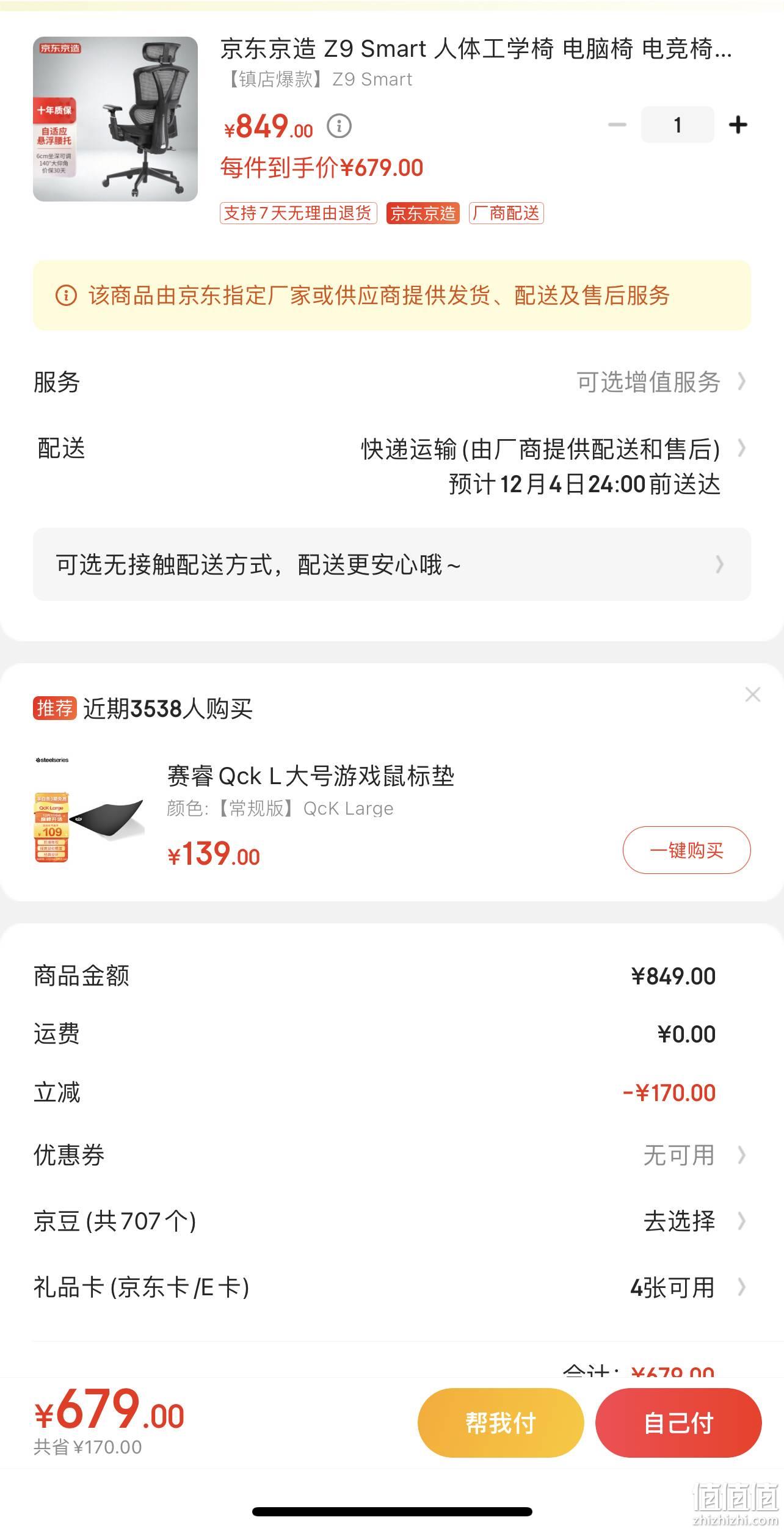Screen dimensions: 784x1531
Task: Open the 赛睿 Qck L mouse pad thumbnail
Action: pos(90,810)
